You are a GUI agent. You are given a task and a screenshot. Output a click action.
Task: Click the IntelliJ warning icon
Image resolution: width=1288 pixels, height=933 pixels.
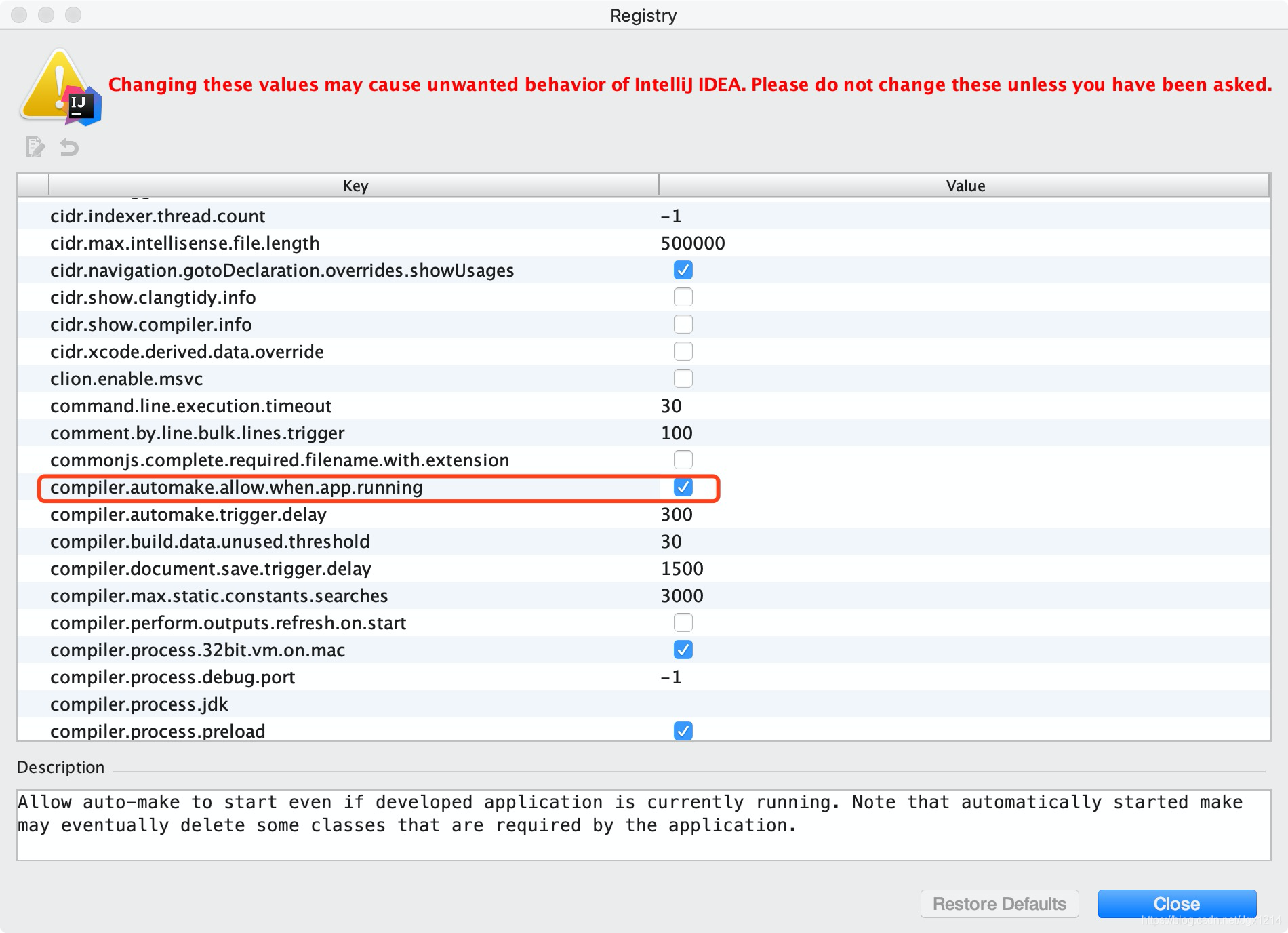tap(61, 87)
